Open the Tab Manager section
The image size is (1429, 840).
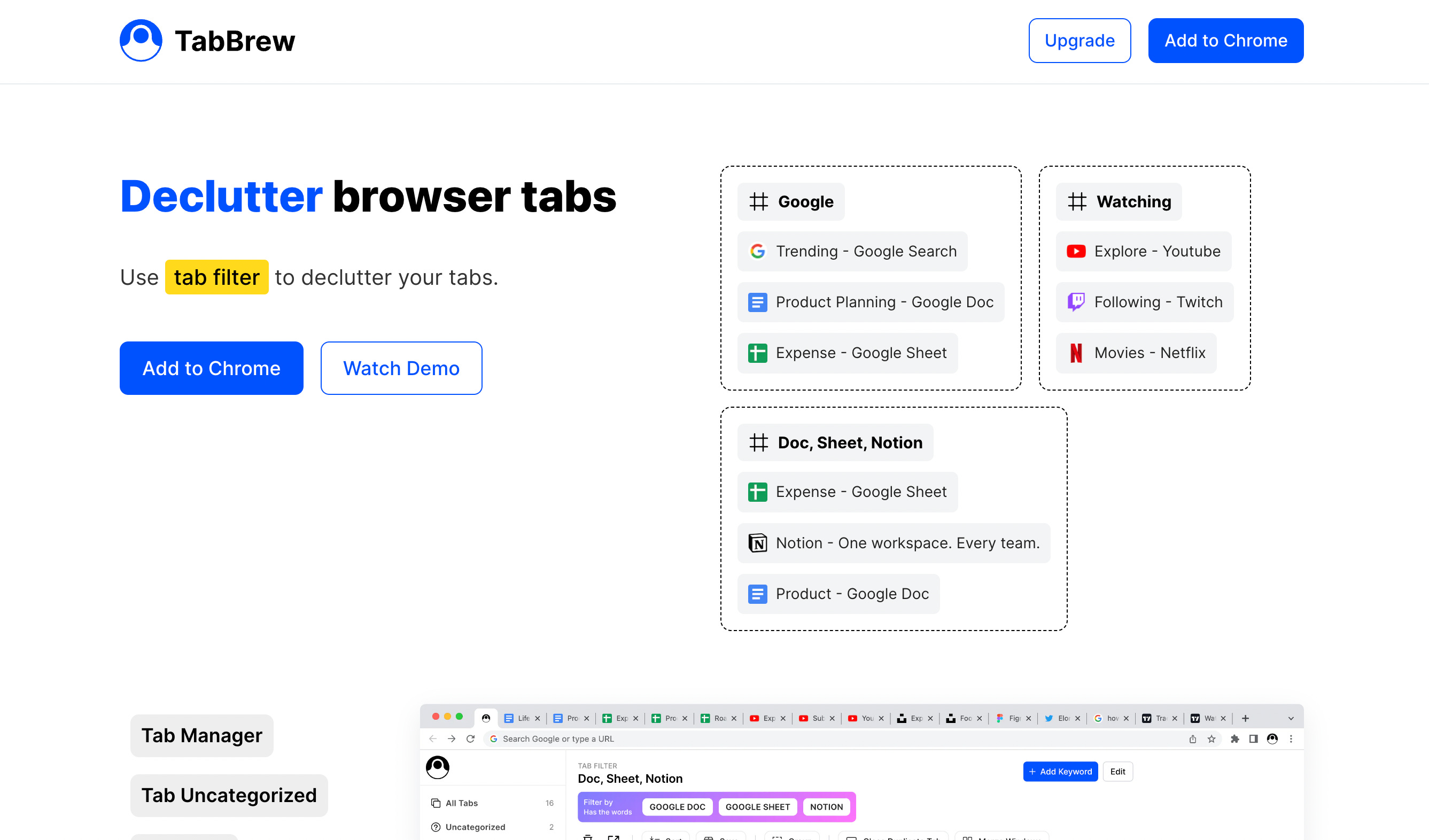click(x=201, y=735)
